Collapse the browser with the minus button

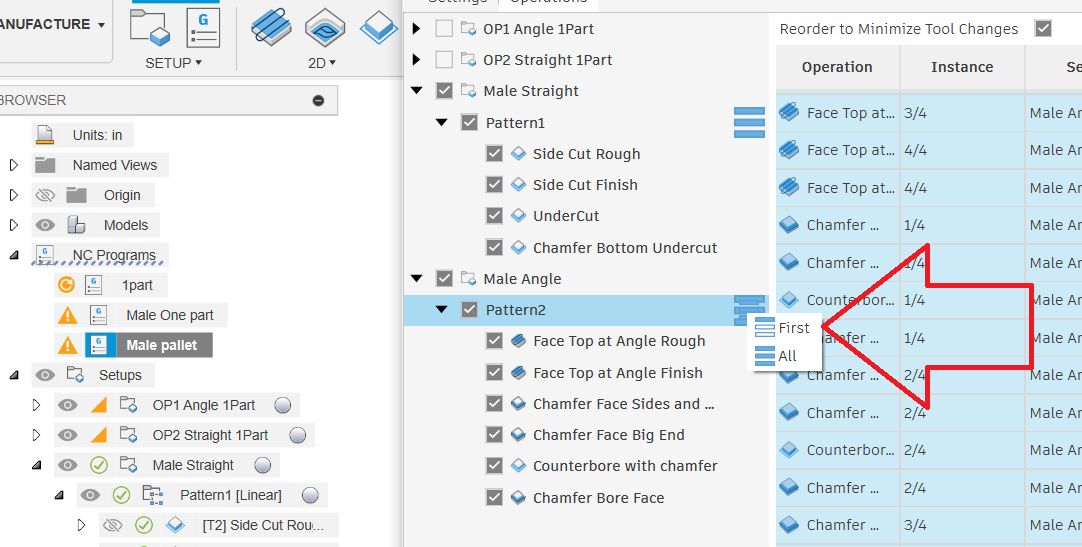[318, 100]
